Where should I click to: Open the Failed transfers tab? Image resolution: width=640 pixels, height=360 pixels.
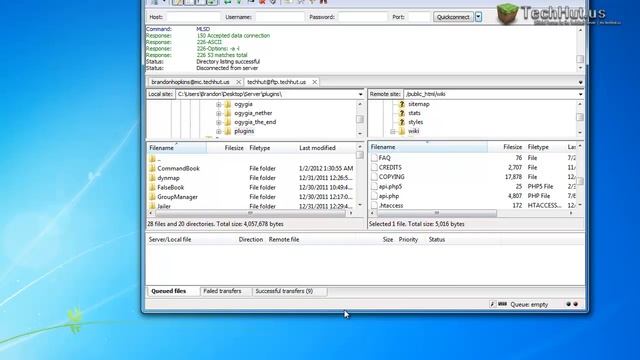(x=222, y=291)
